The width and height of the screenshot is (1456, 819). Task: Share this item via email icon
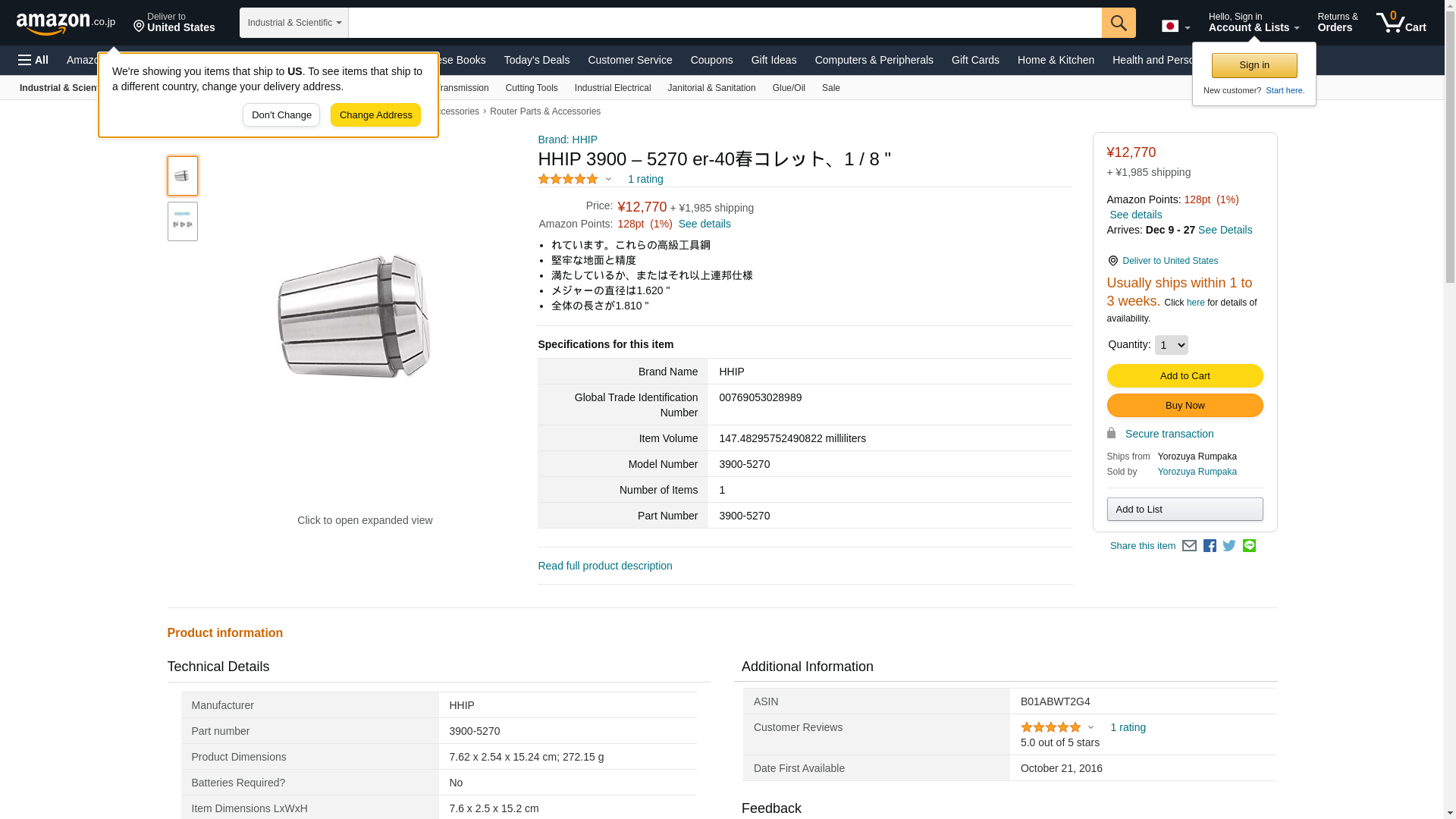tap(1189, 546)
